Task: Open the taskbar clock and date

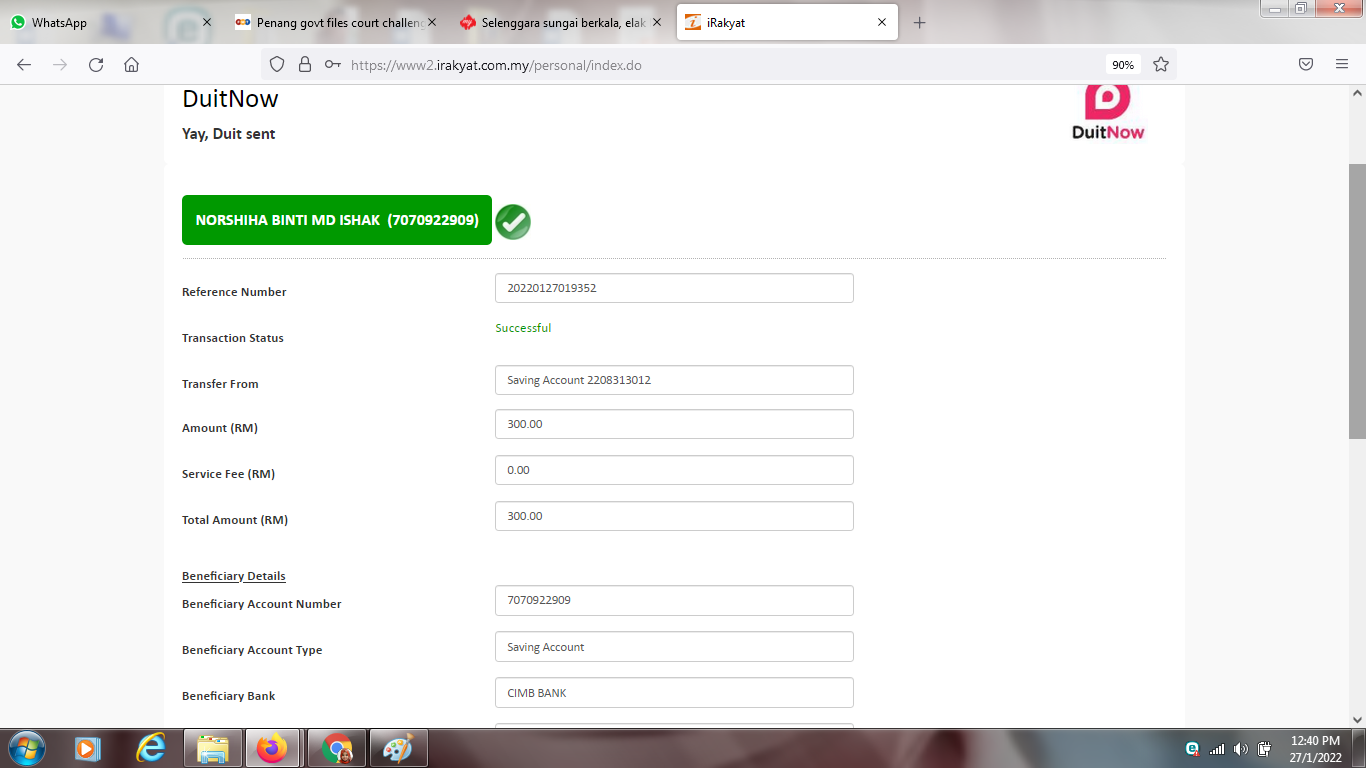Action: coord(1315,749)
